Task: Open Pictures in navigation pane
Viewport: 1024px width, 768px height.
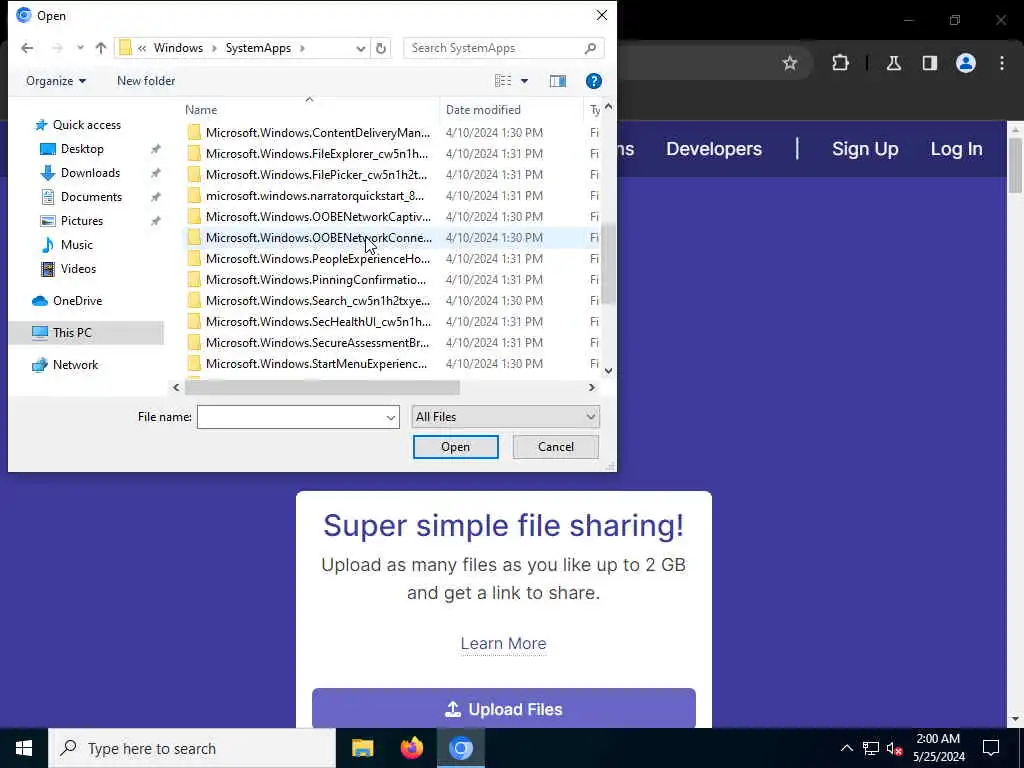Action: [82, 221]
